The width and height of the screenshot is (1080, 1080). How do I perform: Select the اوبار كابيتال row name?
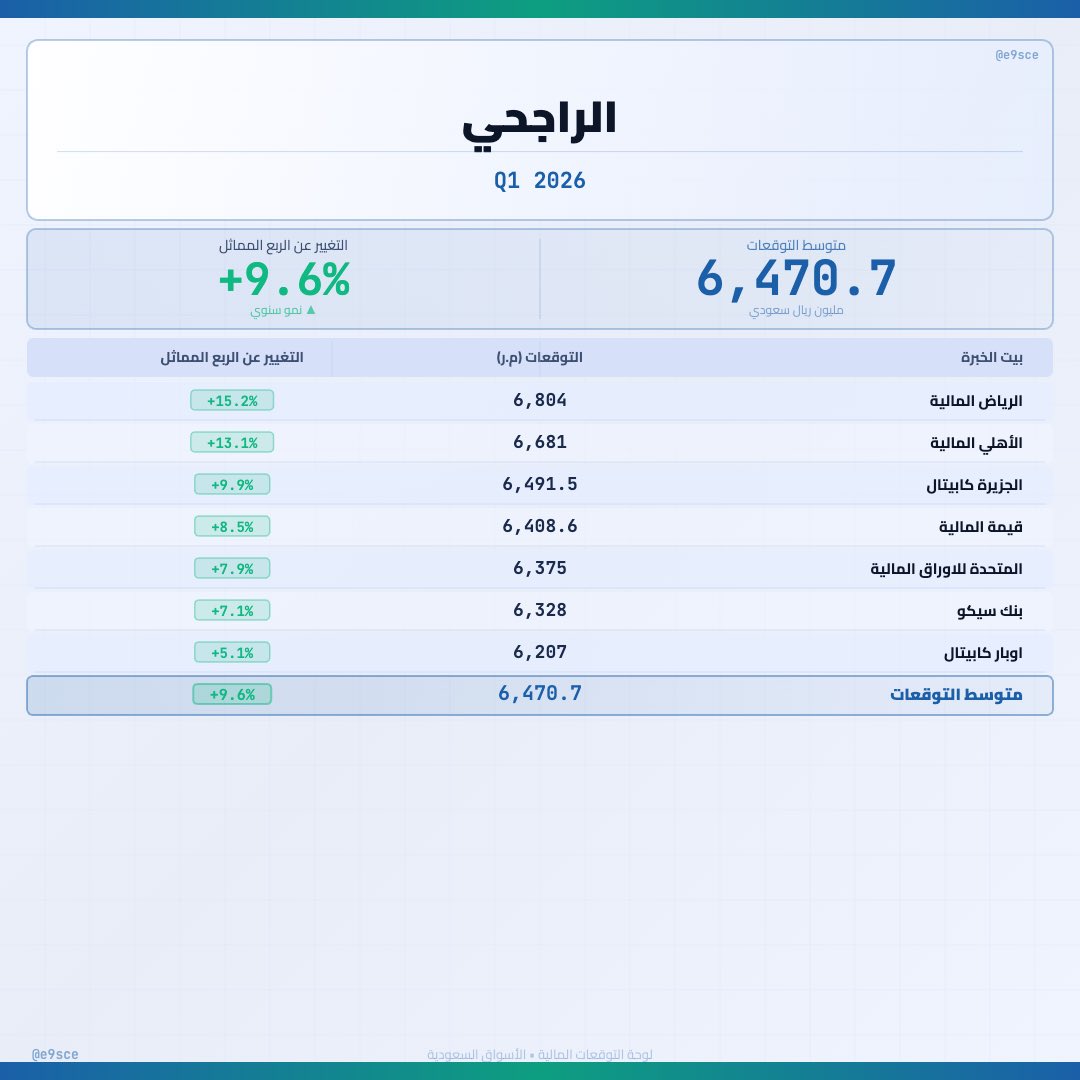tap(983, 653)
